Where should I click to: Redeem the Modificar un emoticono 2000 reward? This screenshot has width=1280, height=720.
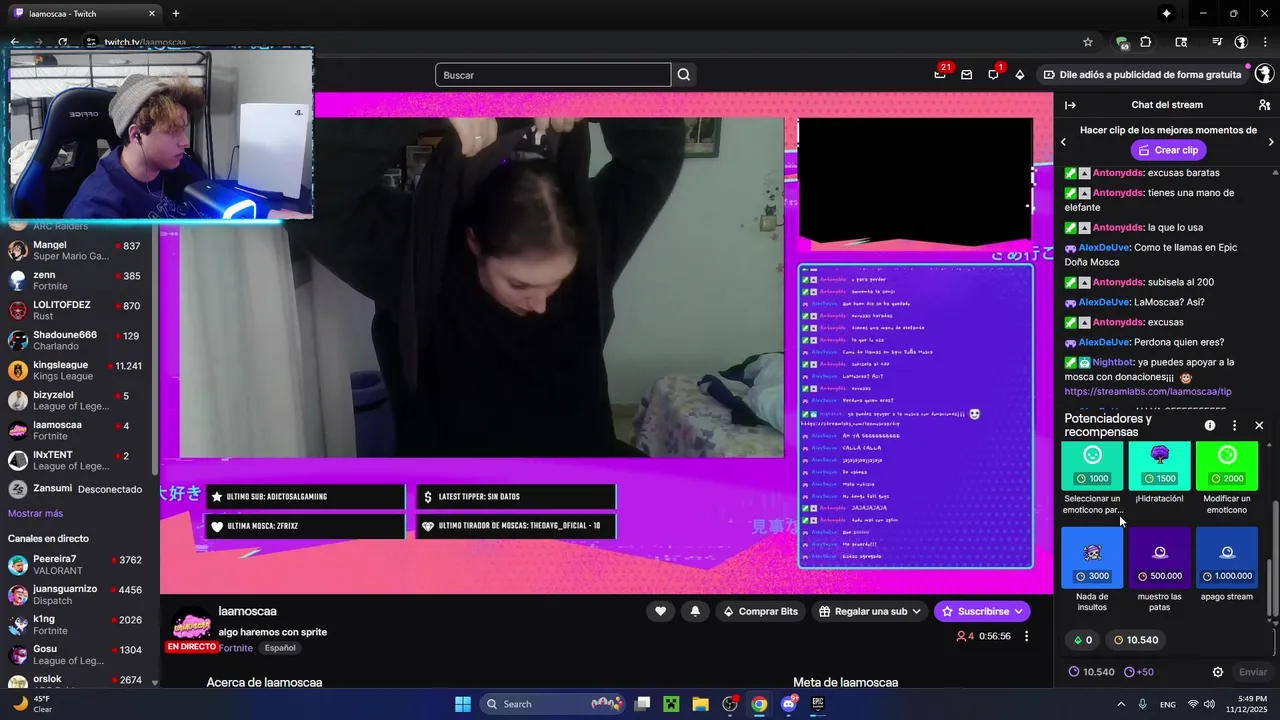coord(1227,478)
